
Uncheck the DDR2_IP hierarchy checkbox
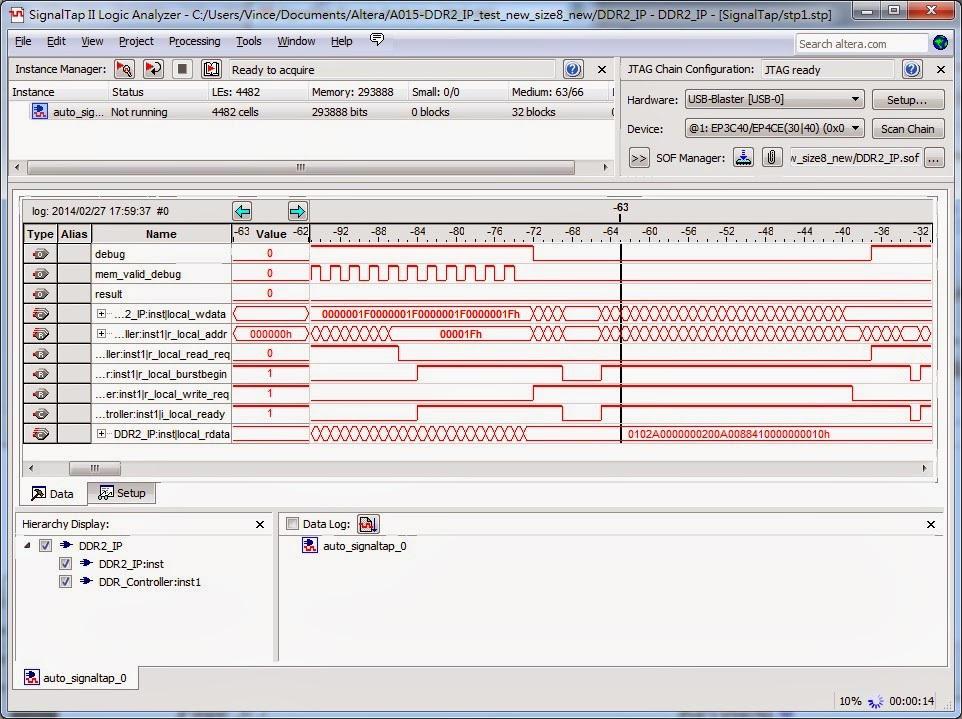click(x=45, y=543)
